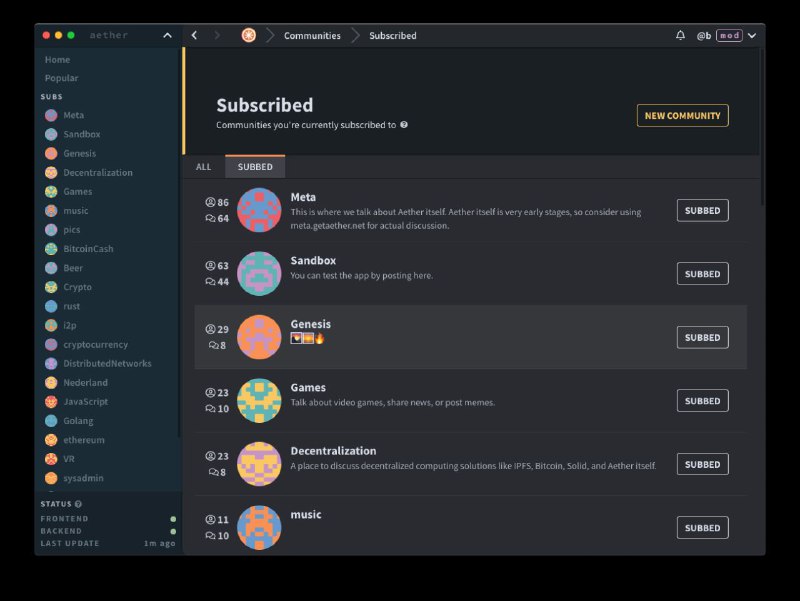This screenshot has width=800, height=601.
Task: Toggle subscription for the Decentralization community
Action: [702, 464]
